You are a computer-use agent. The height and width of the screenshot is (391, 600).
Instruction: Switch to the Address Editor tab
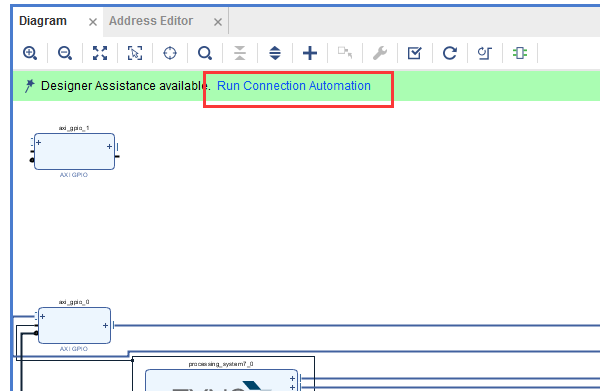[151, 21]
